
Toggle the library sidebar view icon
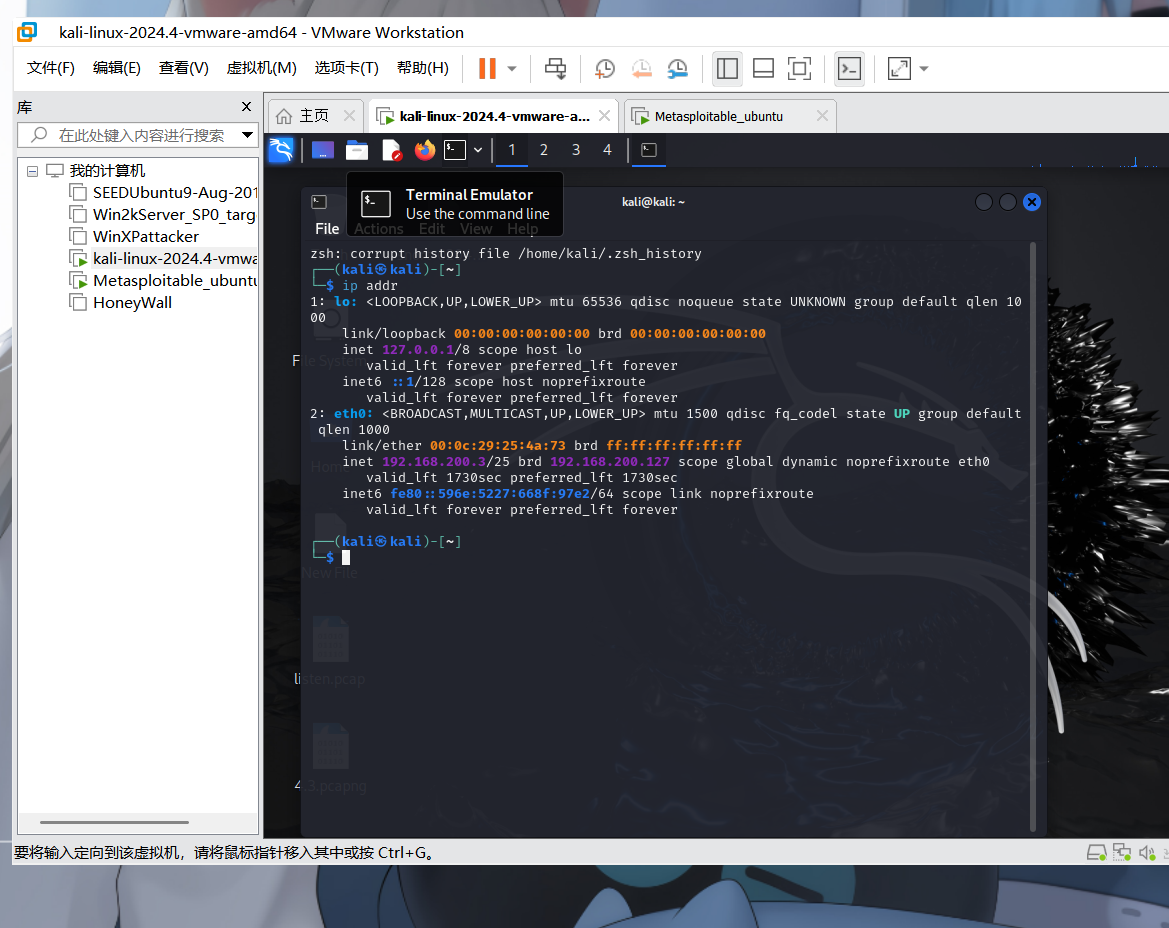click(727, 69)
